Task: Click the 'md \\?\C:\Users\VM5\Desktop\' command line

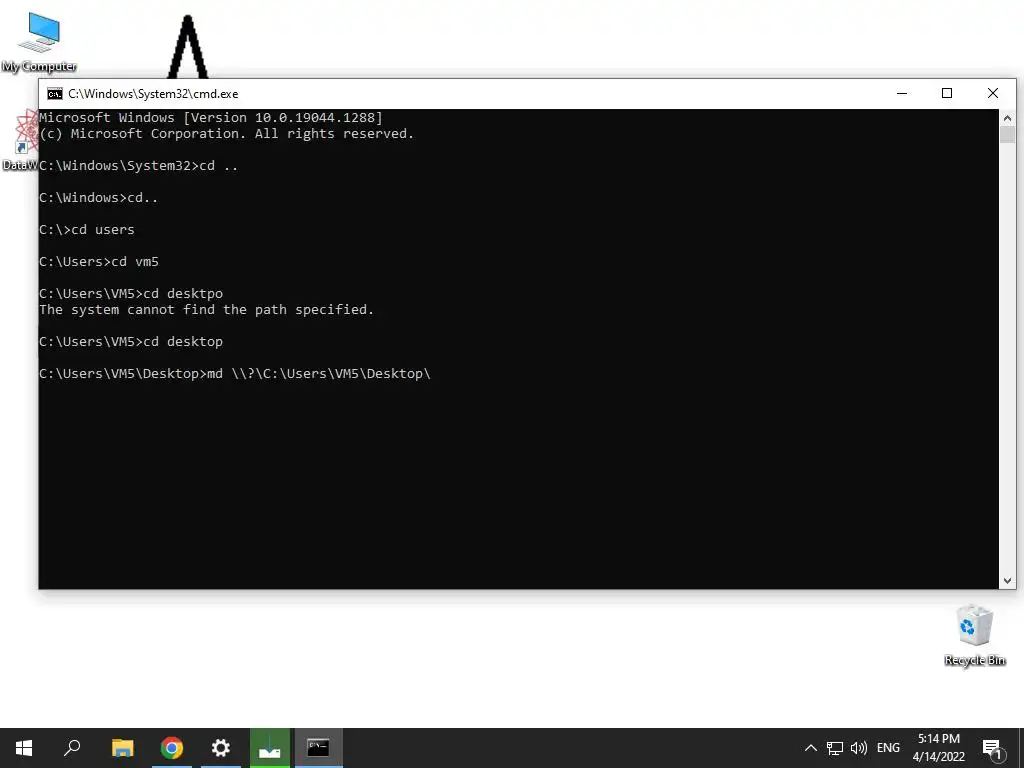Action: point(235,374)
